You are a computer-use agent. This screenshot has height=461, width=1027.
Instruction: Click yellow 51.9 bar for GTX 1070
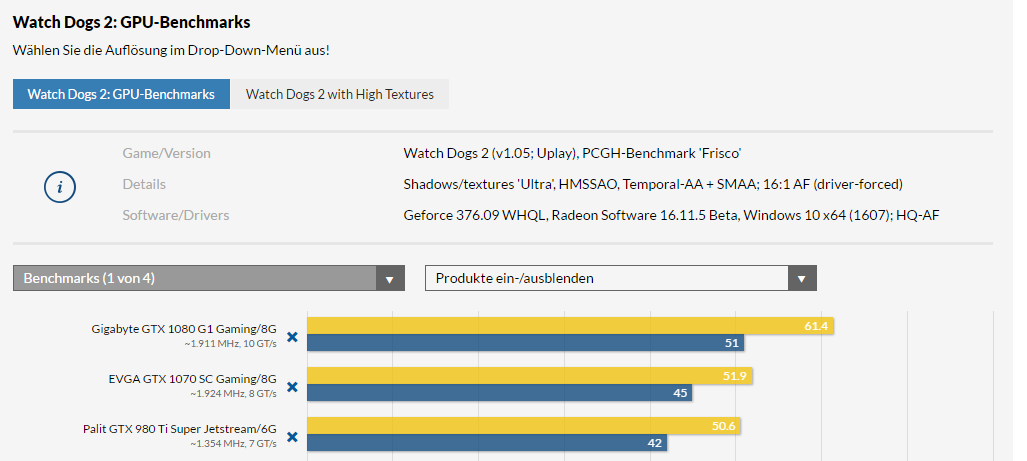coord(530,376)
